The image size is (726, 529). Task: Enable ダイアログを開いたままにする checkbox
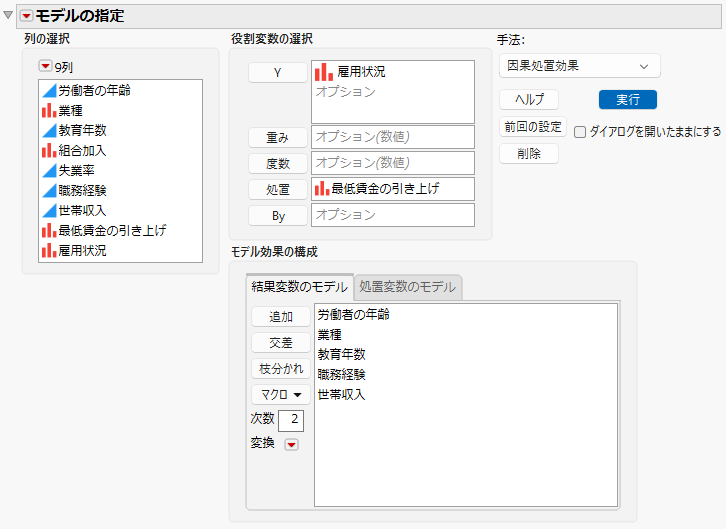pyautogui.click(x=580, y=132)
